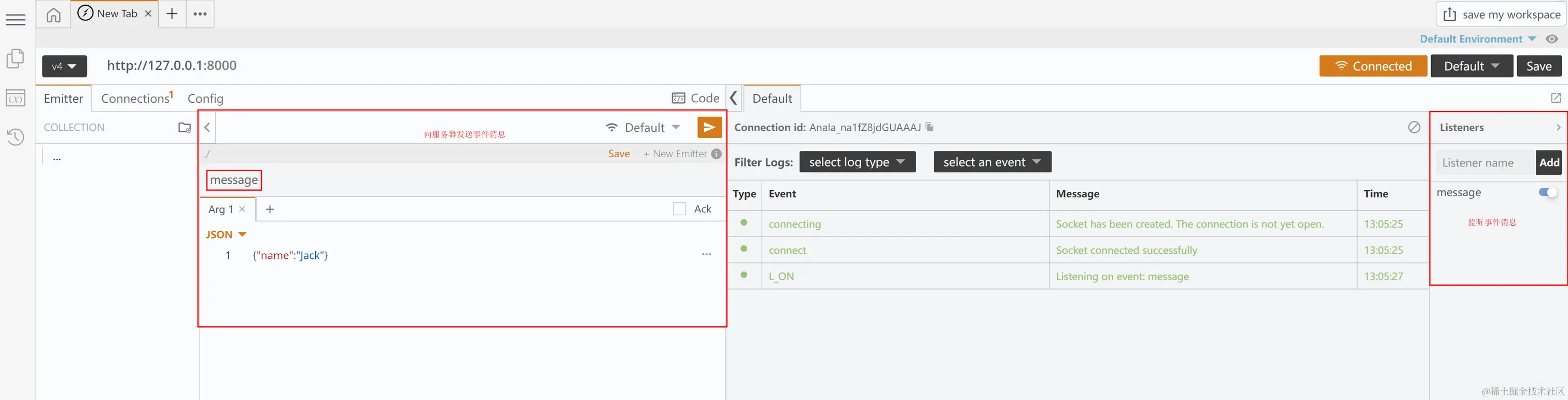Image resolution: width=1568 pixels, height=400 pixels.
Task: Click the orange Save emitter link
Action: 619,154
